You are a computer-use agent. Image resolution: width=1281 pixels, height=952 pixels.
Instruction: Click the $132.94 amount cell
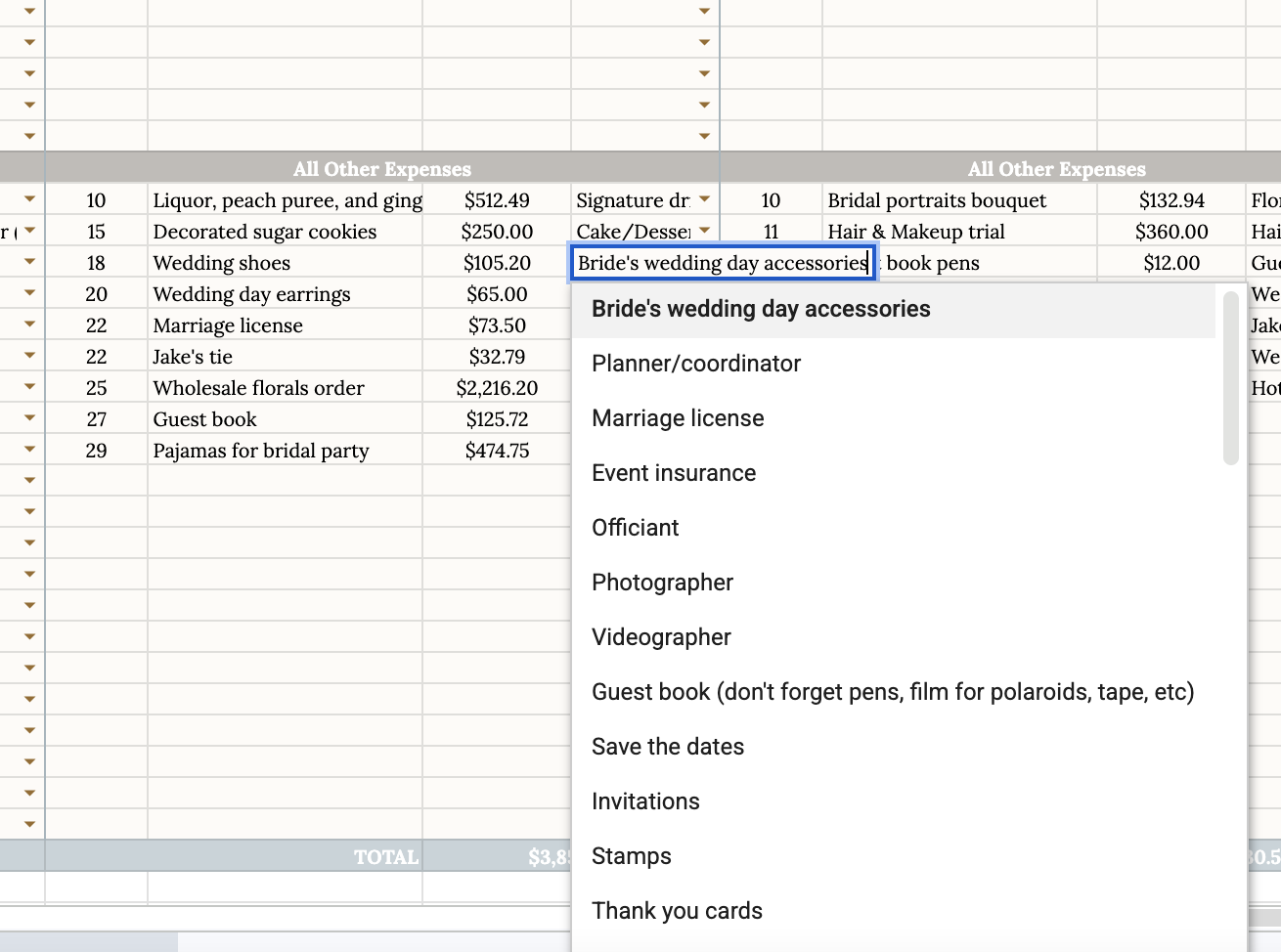1171,200
